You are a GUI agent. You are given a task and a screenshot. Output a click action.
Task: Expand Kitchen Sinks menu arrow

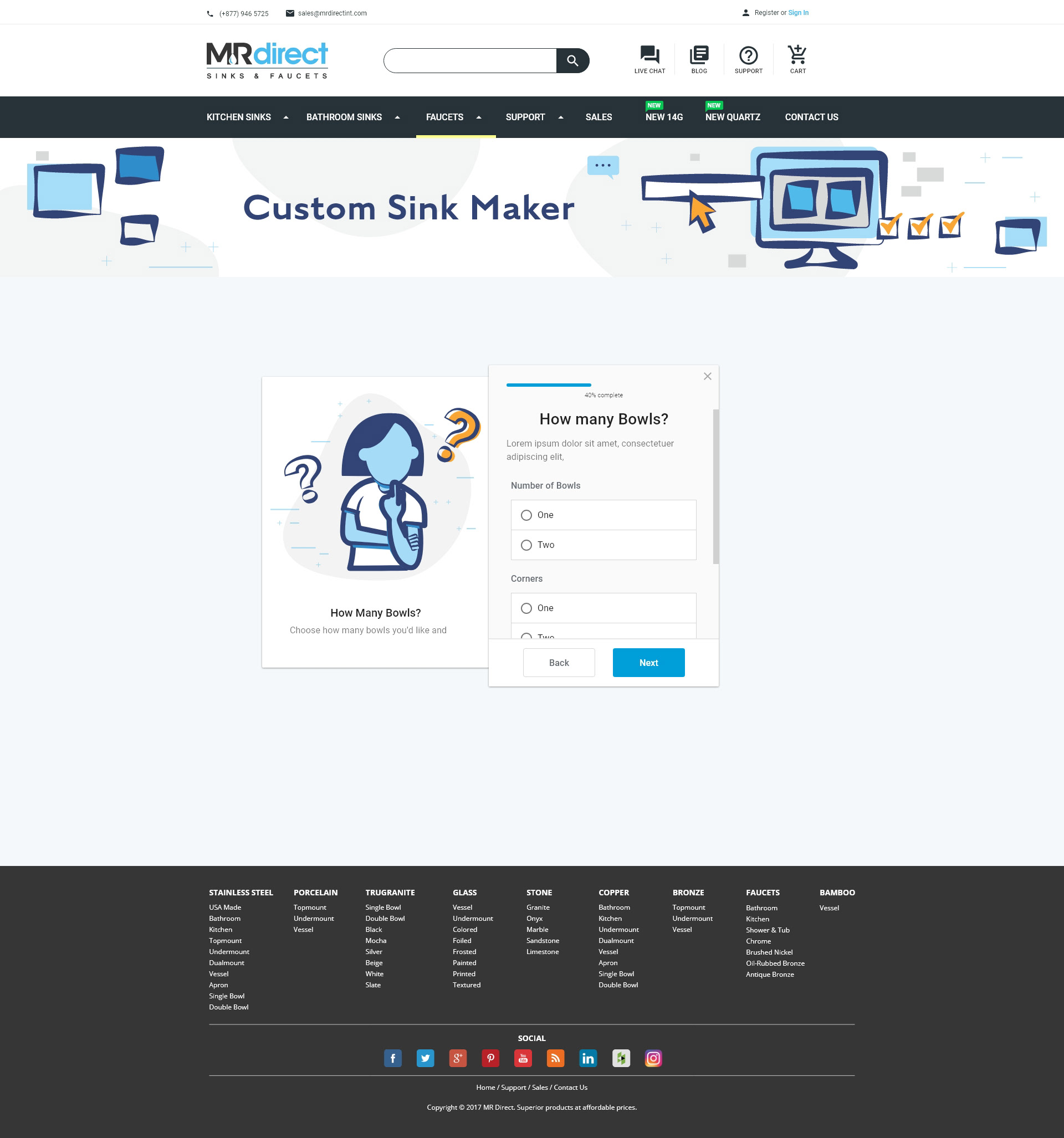click(x=286, y=117)
